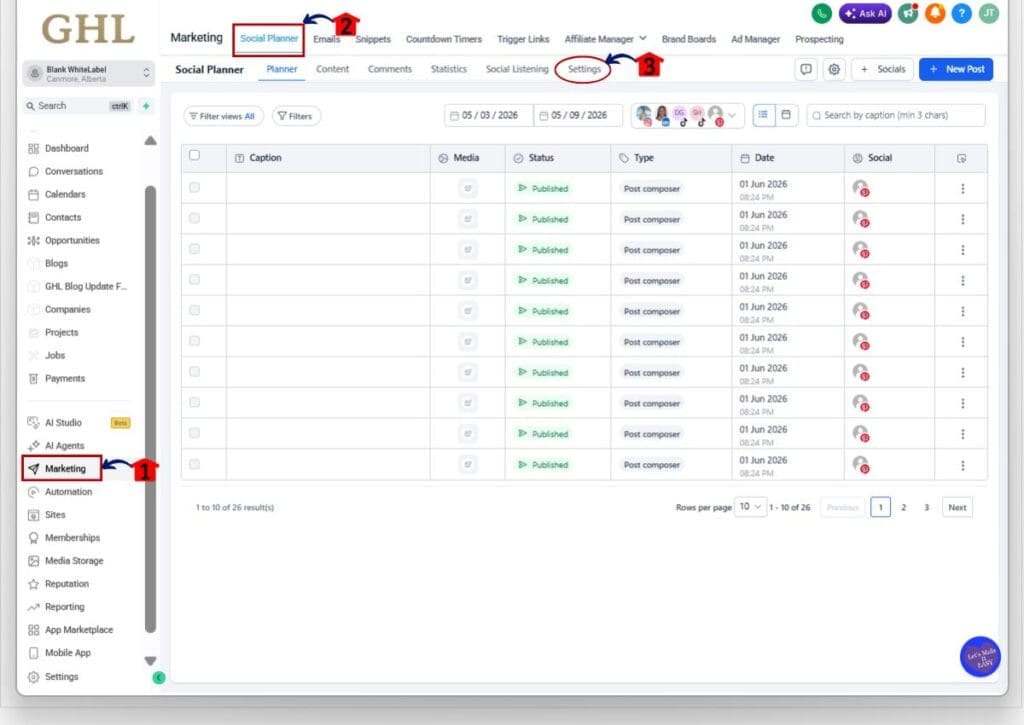The width and height of the screenshot is (1024, 725).
Task: Open the JT user profile avatar
Action: coord(989,13)
